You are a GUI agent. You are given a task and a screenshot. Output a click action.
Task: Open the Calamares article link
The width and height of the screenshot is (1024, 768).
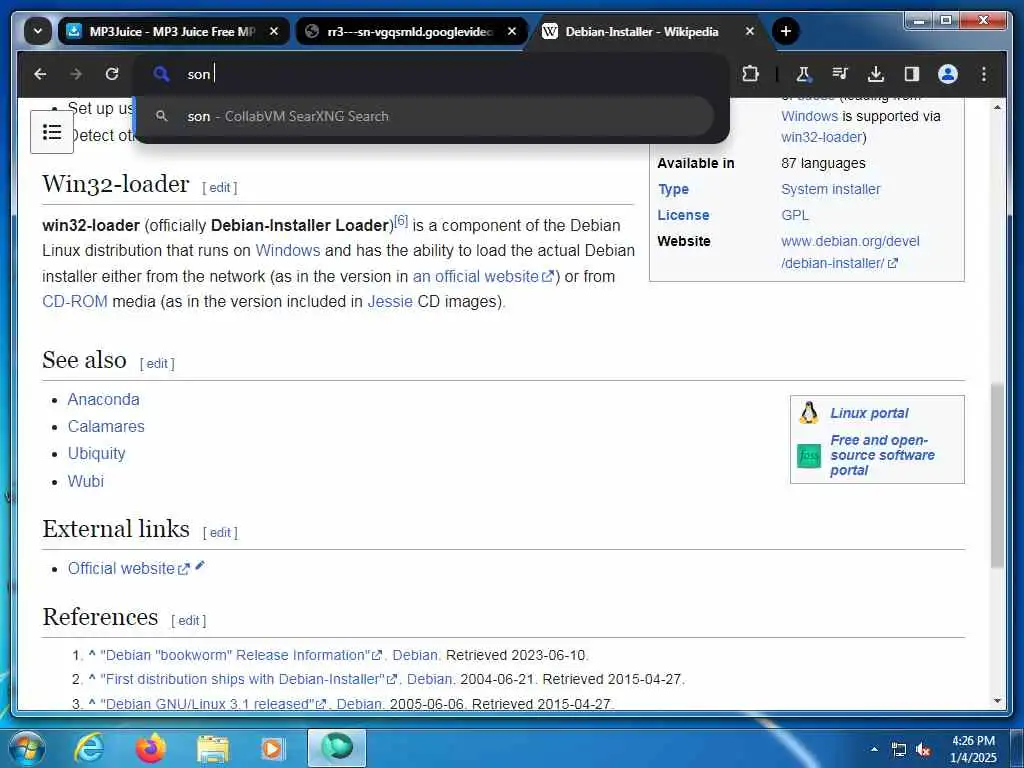point(106,426)
